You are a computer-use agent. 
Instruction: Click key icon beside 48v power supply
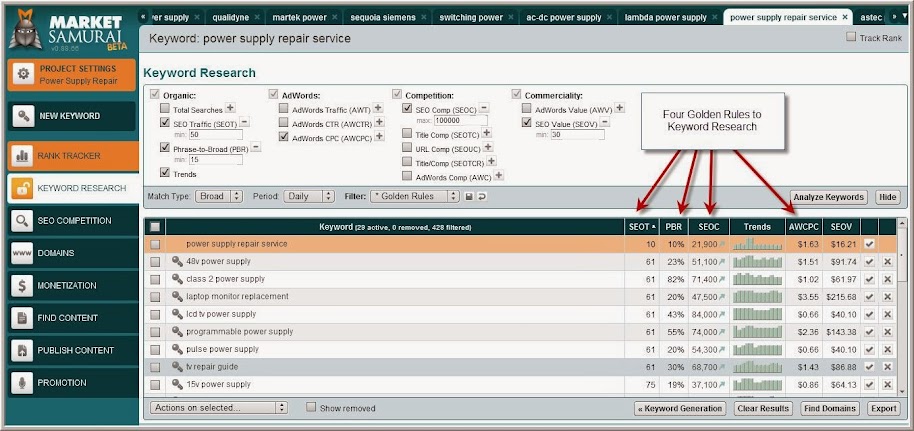[x=177, y=261]
